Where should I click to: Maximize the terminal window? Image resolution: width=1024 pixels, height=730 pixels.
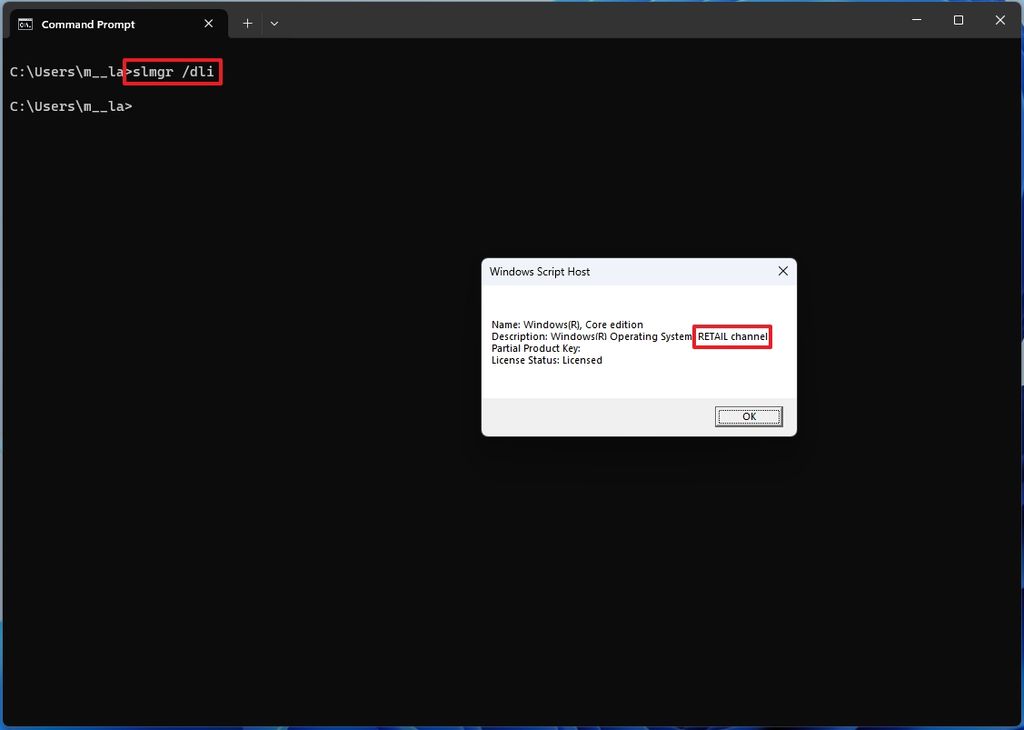(x=958, y=20)
